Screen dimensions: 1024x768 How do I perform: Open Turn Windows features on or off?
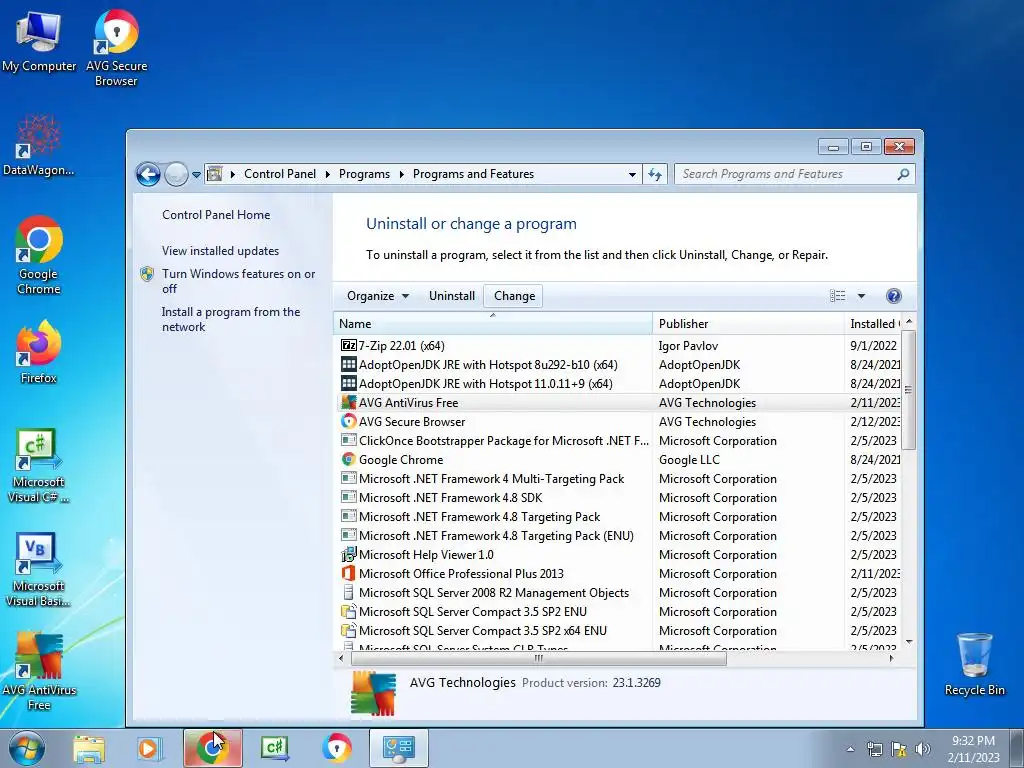click(x=238, y=281)
